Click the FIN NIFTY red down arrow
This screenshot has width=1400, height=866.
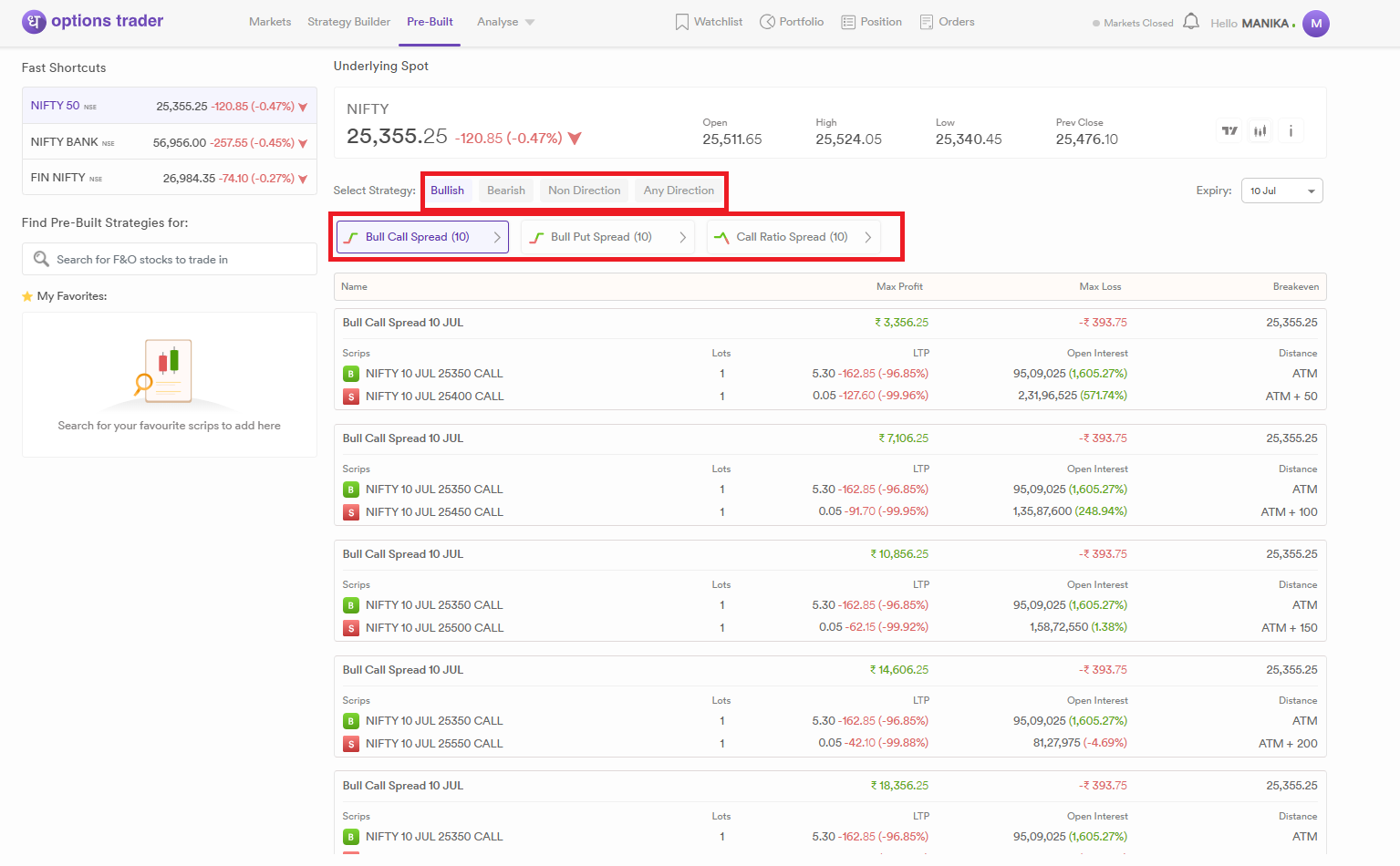pyautogui.click(x=303, y=180)
